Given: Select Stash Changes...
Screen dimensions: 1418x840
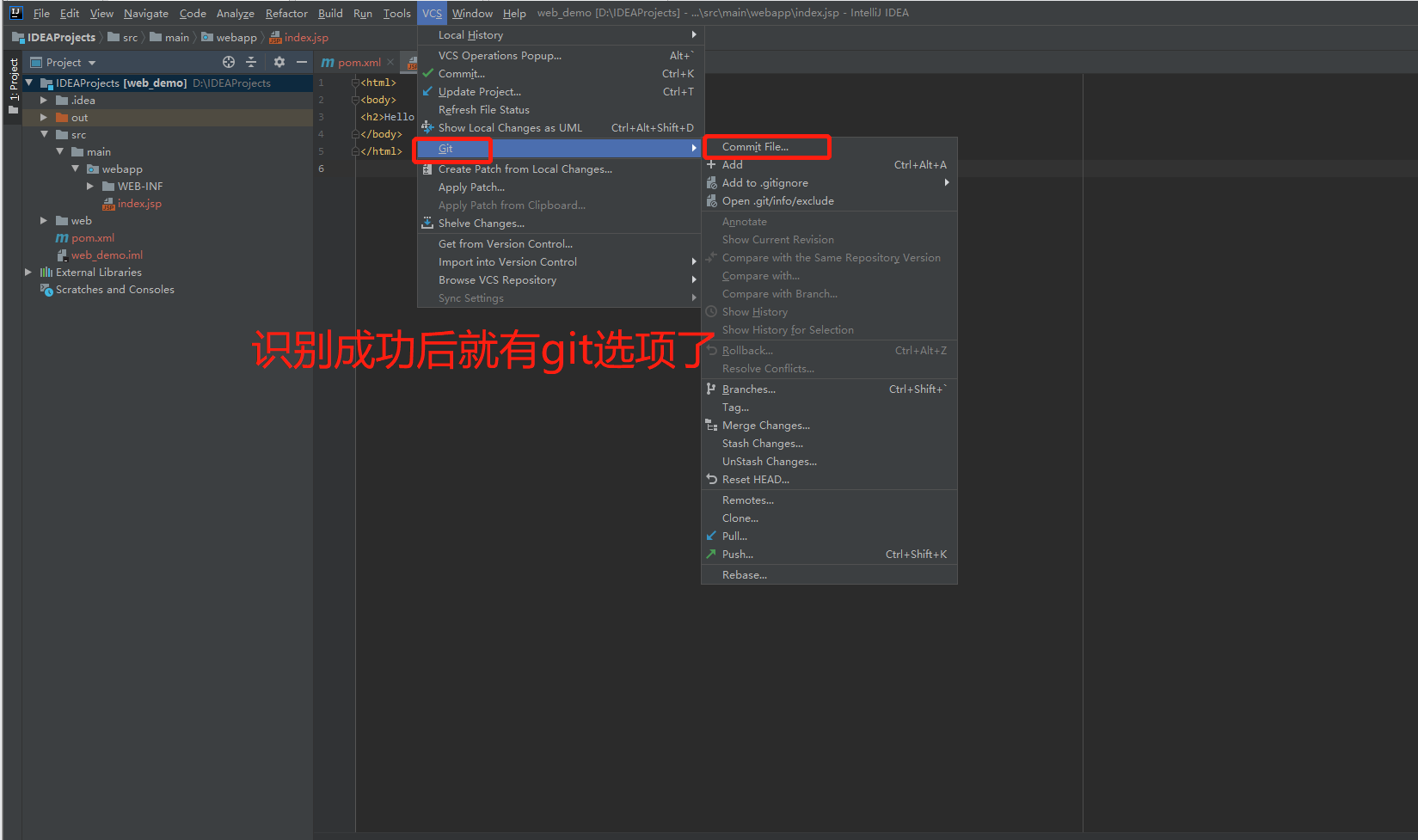Looking at the screenshot, I should pos(829,444).
